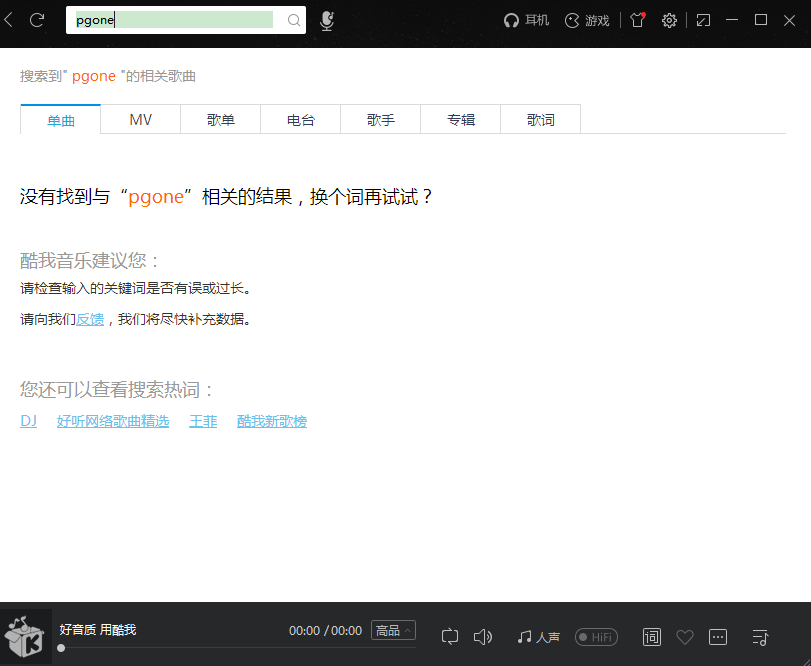Switch to mini player mode
811x666 pixels.
click(x=703, y=19)
